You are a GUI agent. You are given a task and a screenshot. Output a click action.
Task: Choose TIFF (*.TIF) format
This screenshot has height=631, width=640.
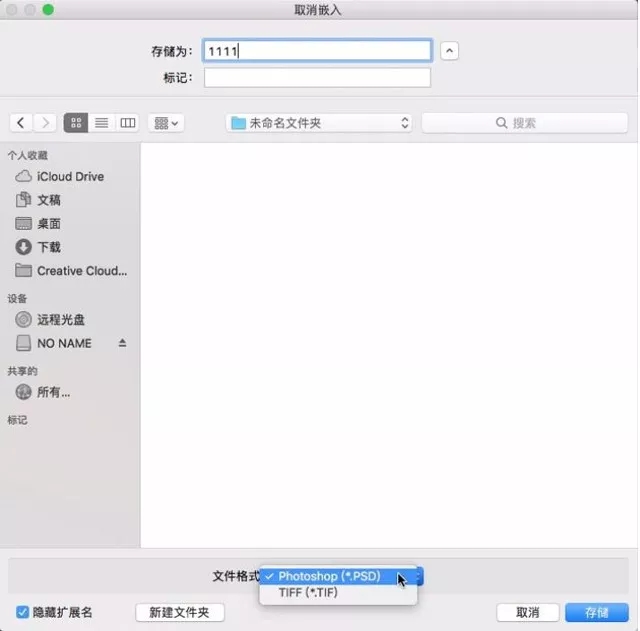(x=338, y=593)
